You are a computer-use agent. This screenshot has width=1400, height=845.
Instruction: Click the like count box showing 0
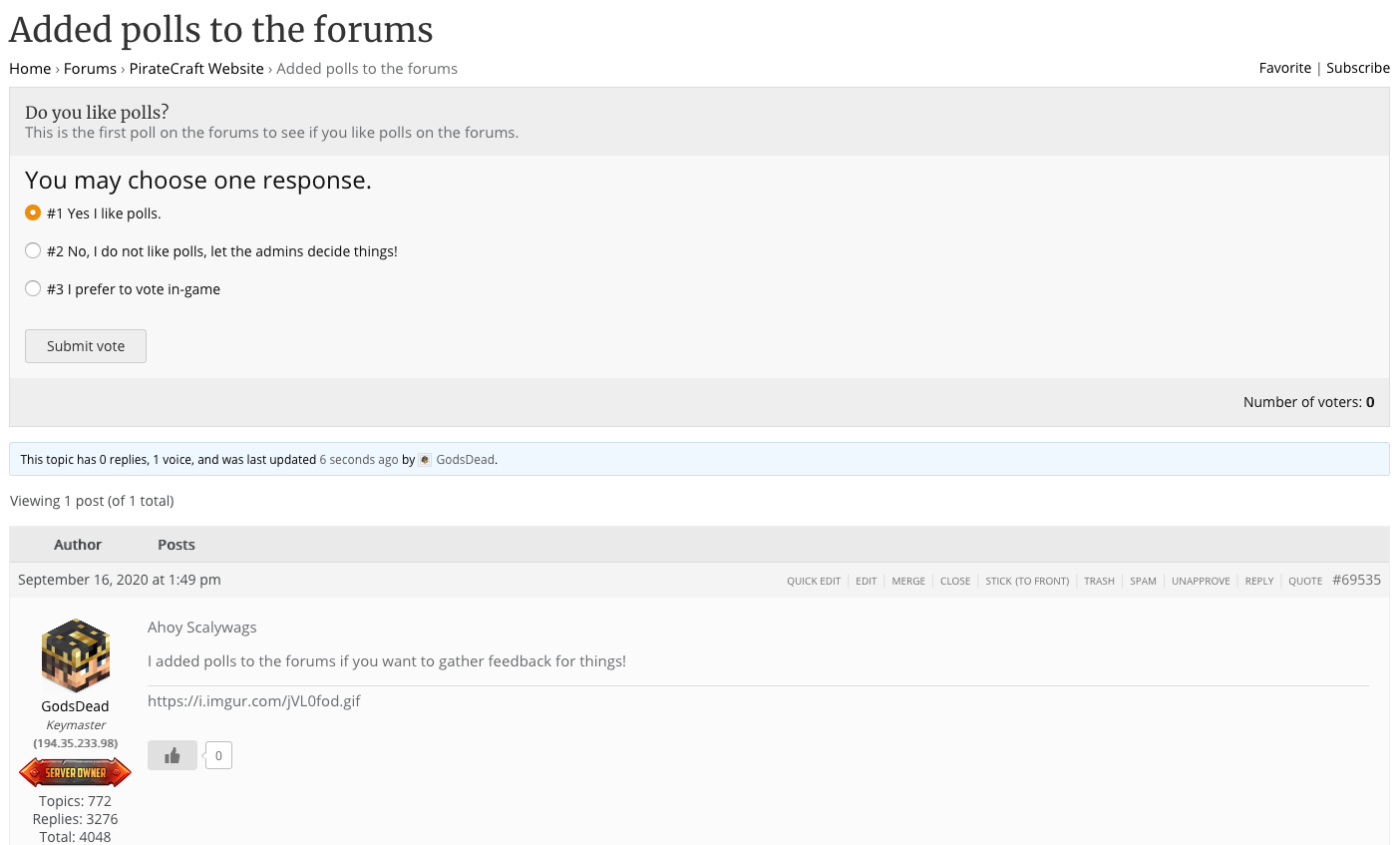218,755
